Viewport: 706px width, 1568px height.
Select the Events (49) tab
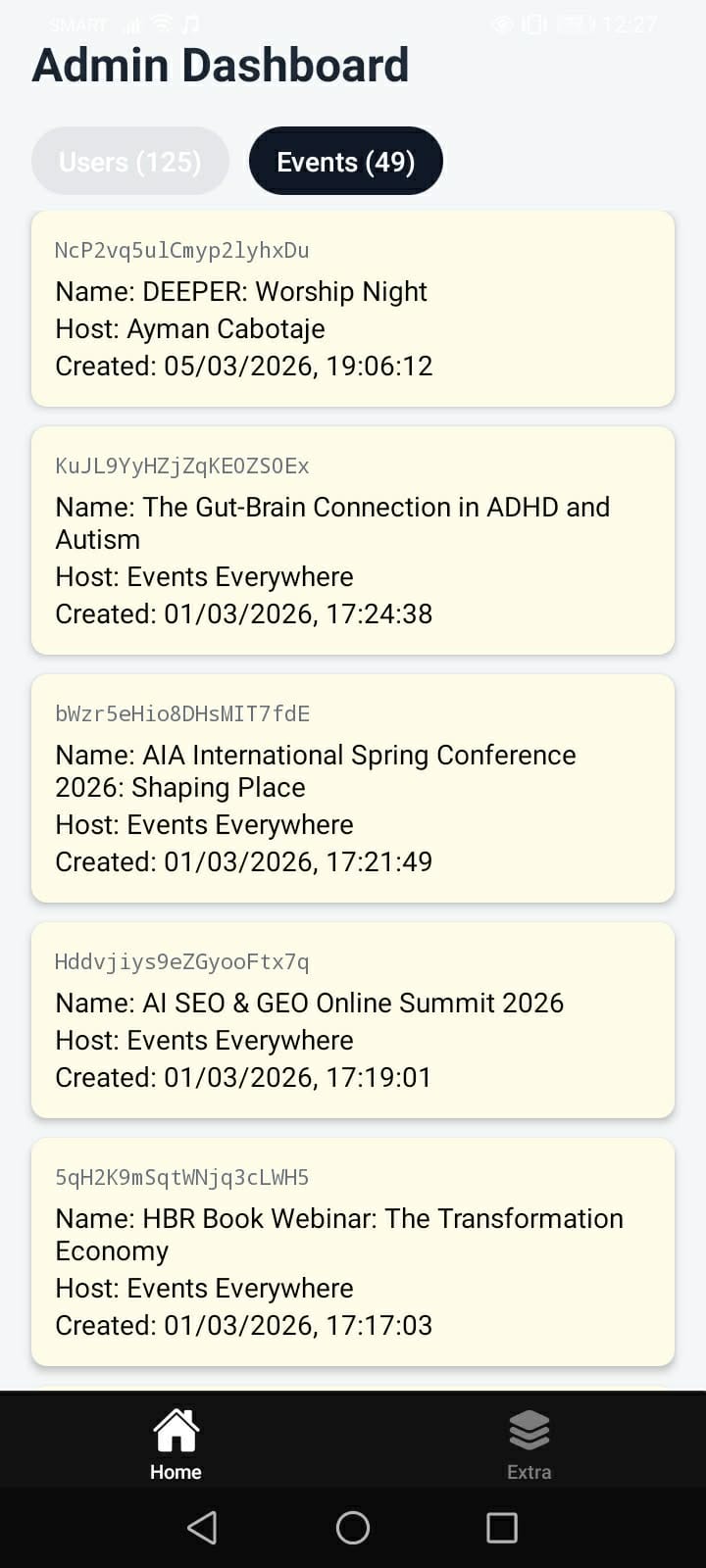coord(346,162)
